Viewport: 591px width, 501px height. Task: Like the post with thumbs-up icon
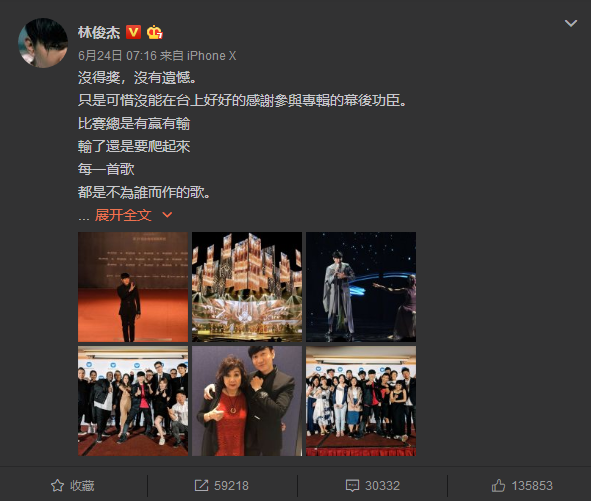[498, 486]
